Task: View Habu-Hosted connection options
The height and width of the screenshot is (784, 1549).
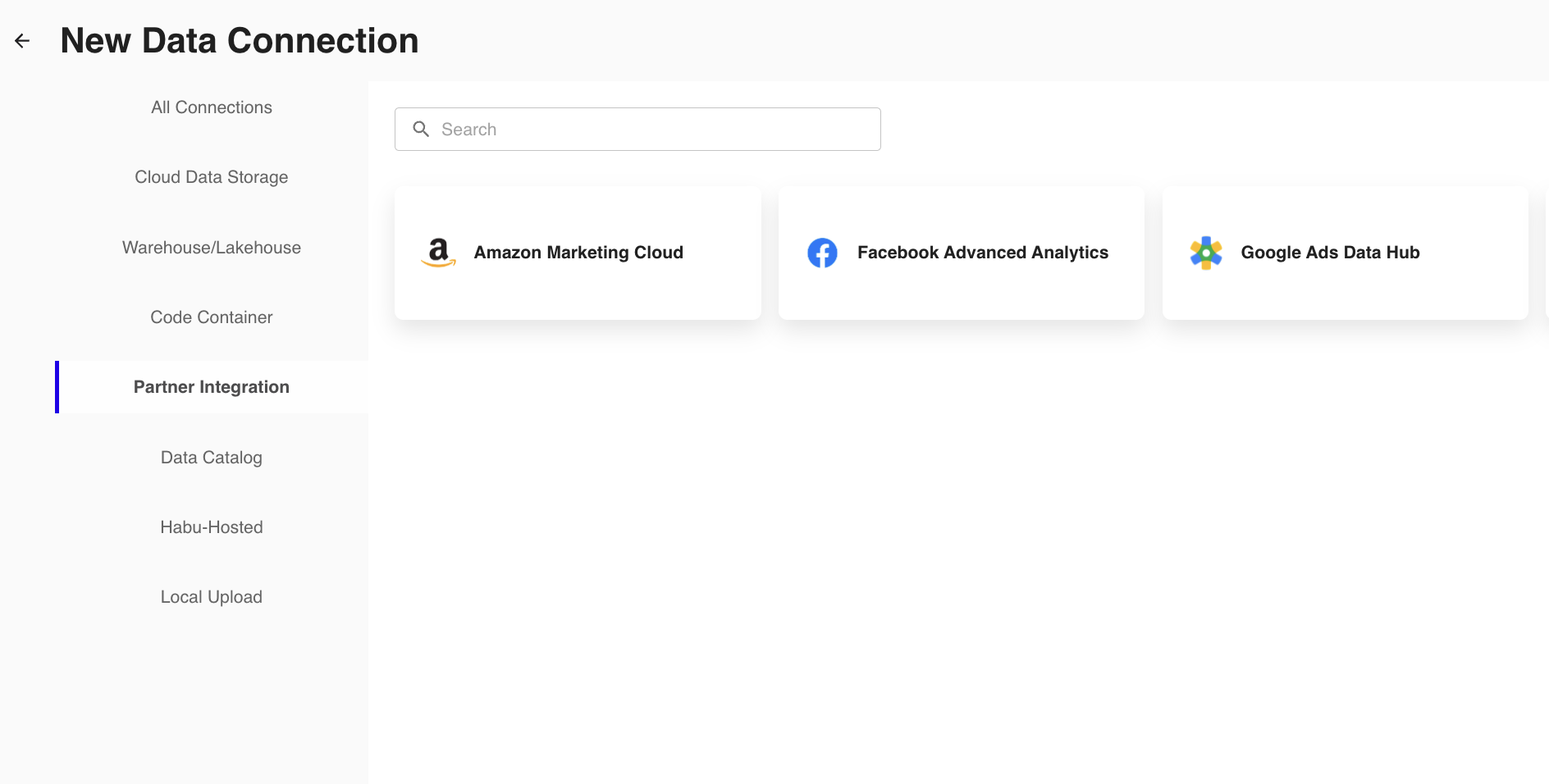Action: tap(212, 527)
